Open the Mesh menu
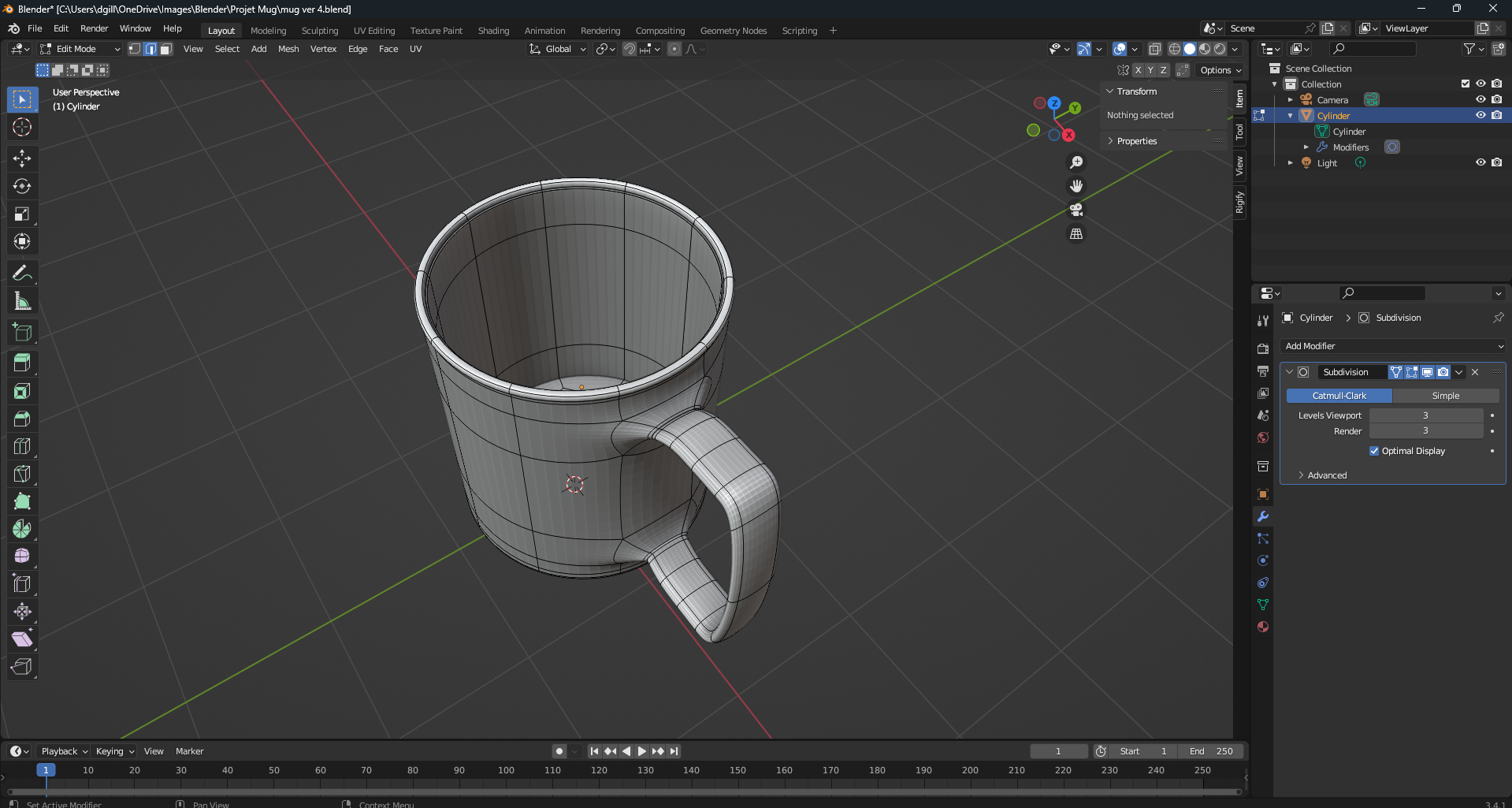The height and width of the screenshot is (808, 1512). tap(288, 49)
